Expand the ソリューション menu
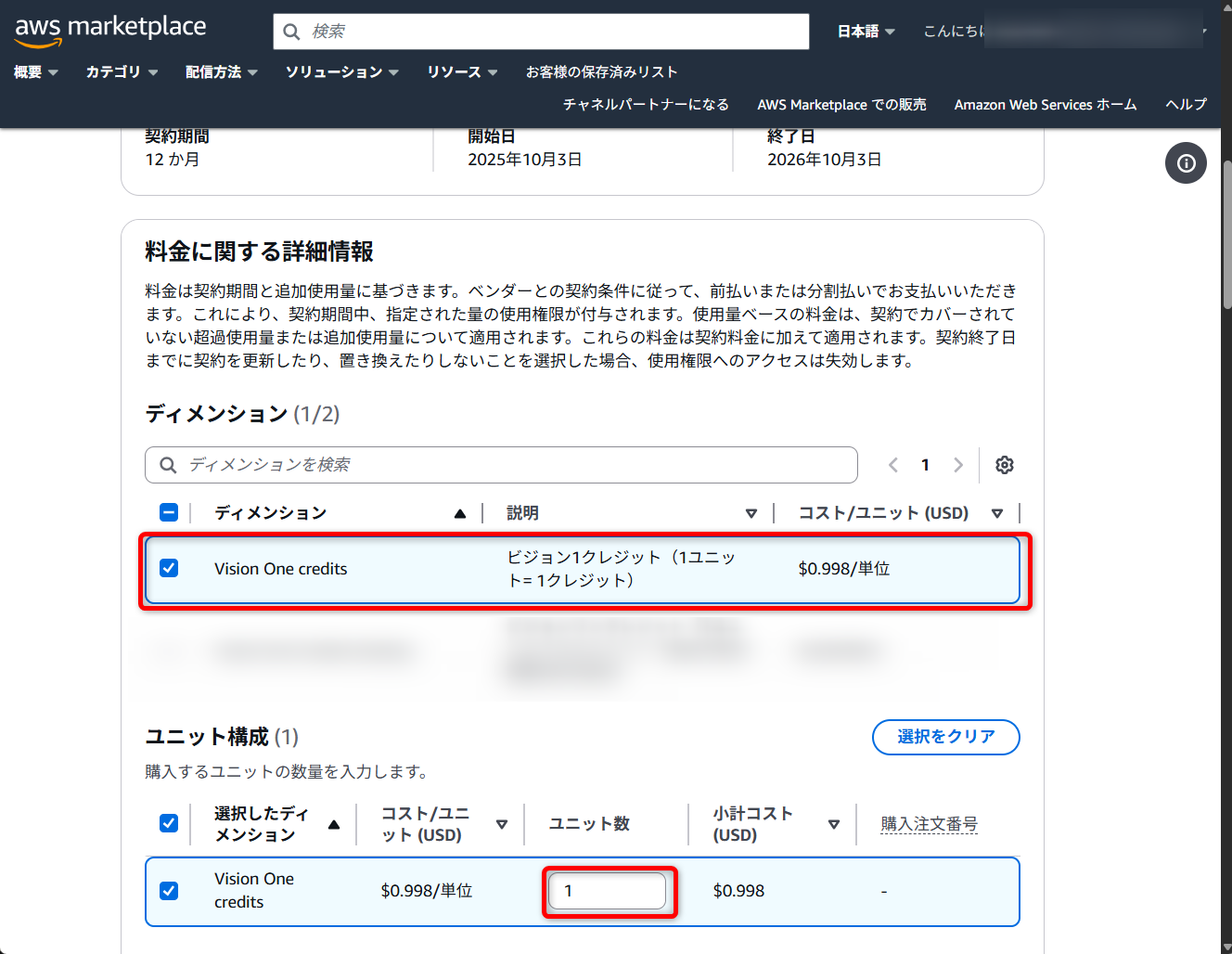 coord(342,72)
